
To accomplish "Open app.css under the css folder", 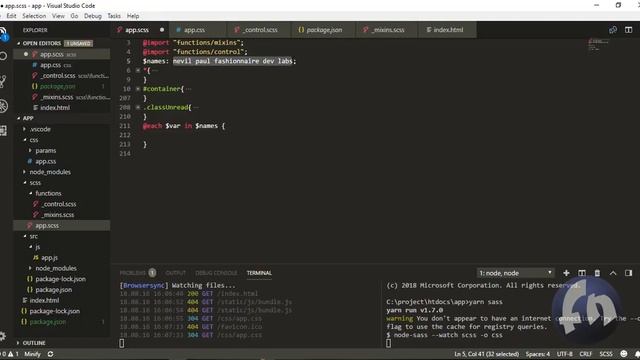I will coord(45,161).
